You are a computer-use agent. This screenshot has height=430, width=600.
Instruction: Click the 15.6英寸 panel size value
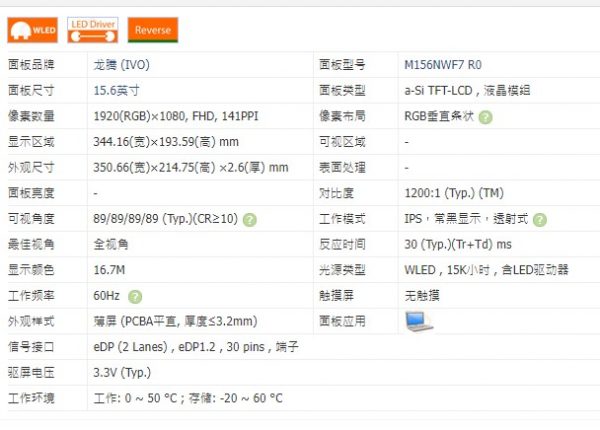[x=118, y=90]
